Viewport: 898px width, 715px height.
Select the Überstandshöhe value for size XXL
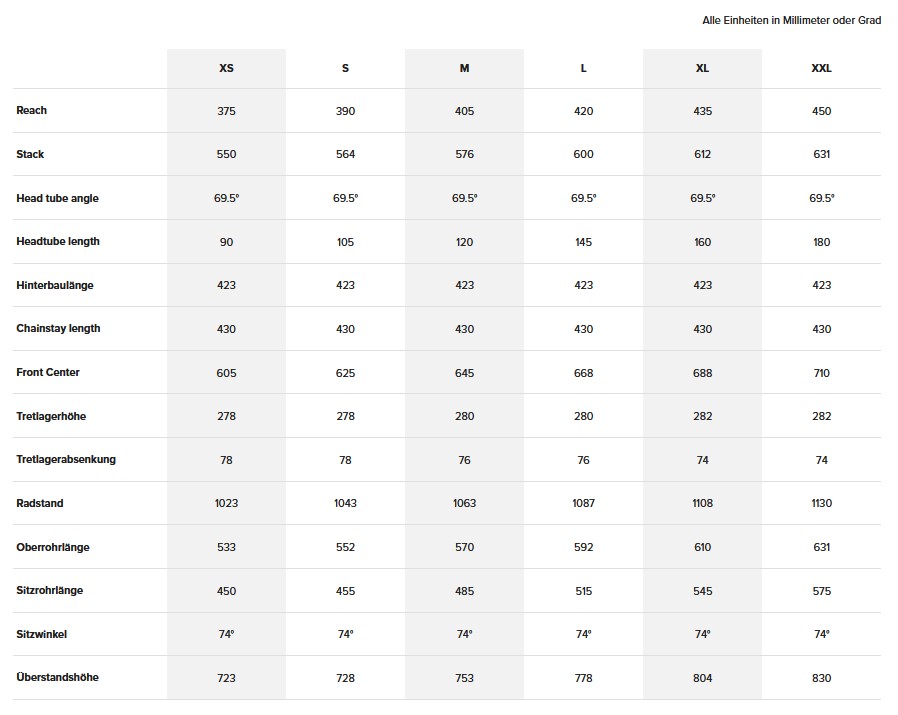(x=821, y=678)
